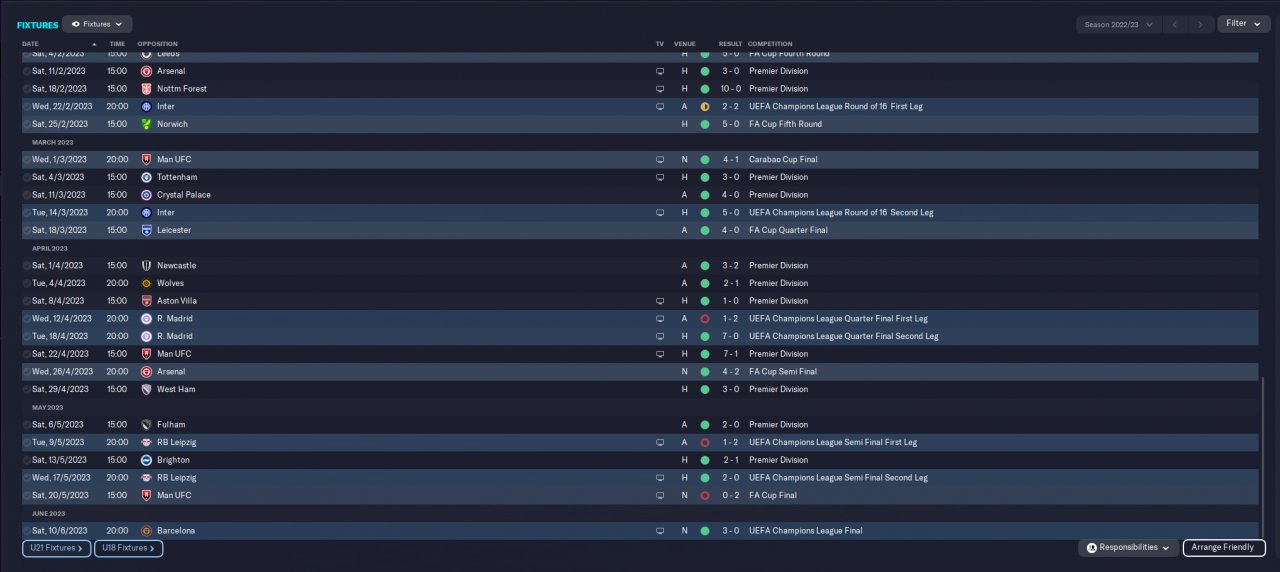Open the Season 2022/23 dropdown
The image size is (1280, 572).
(1118, 24)
